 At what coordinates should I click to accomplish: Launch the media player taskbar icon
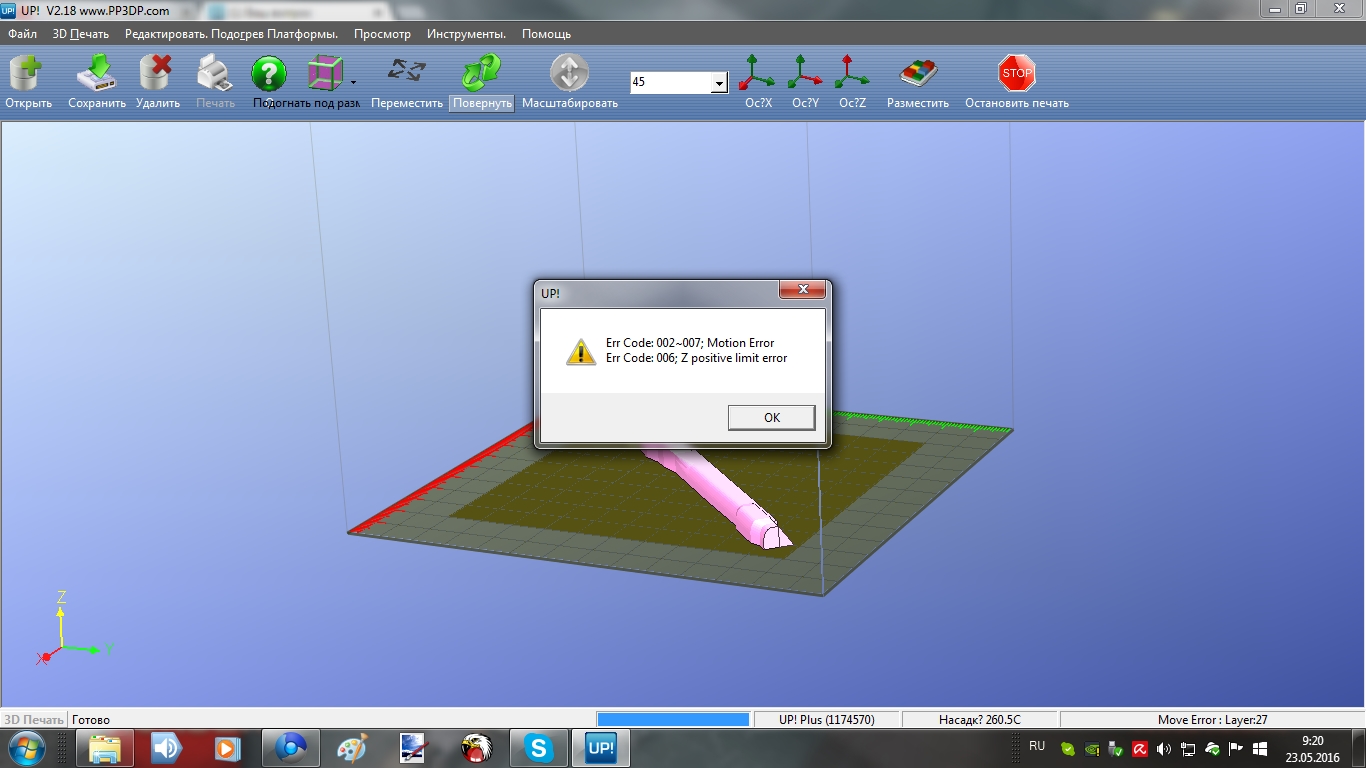click(x=229, y=748)
